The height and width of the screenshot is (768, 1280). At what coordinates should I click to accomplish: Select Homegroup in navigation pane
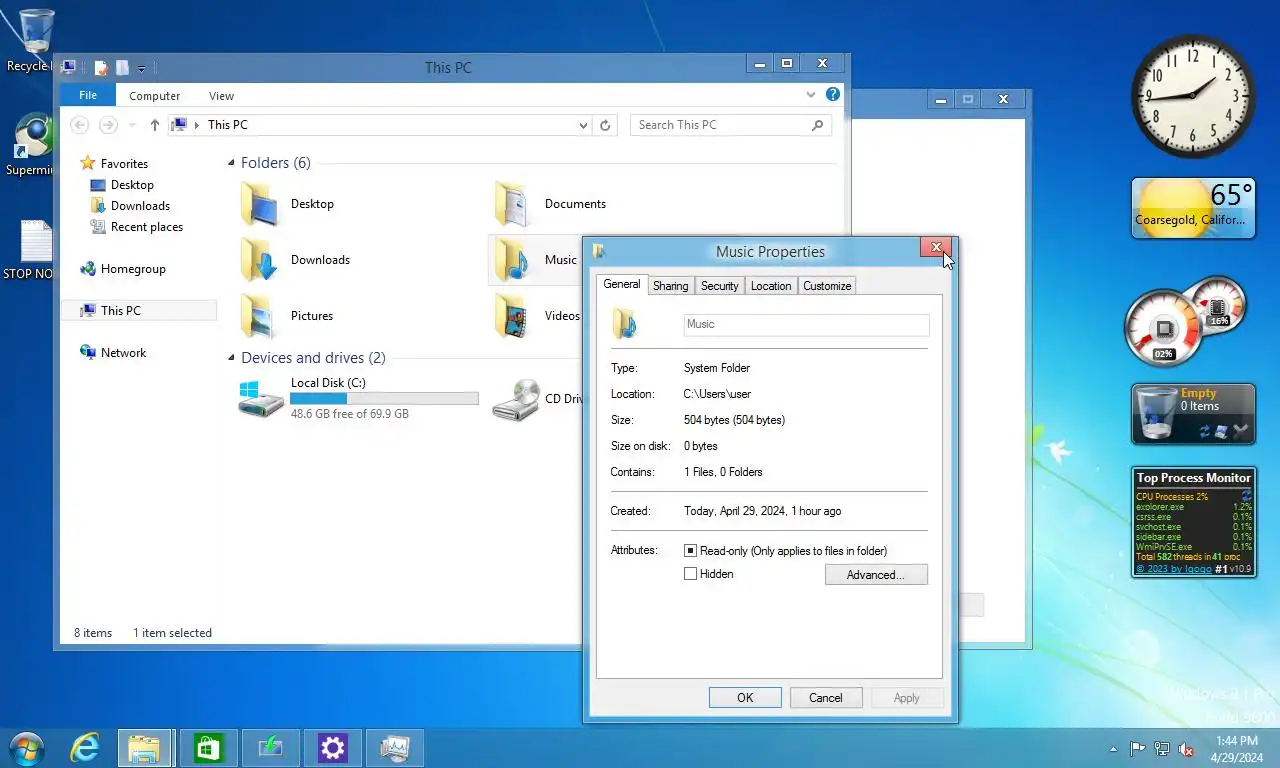133,269
